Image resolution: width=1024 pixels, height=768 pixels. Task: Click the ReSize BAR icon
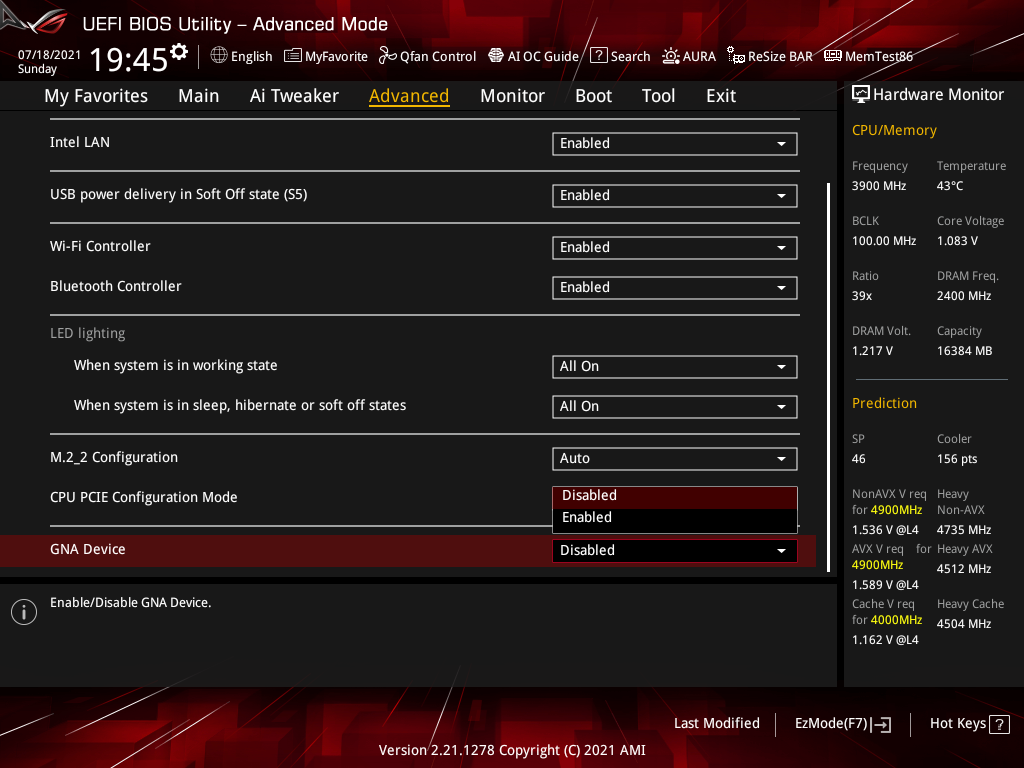(x=769, y=56)
